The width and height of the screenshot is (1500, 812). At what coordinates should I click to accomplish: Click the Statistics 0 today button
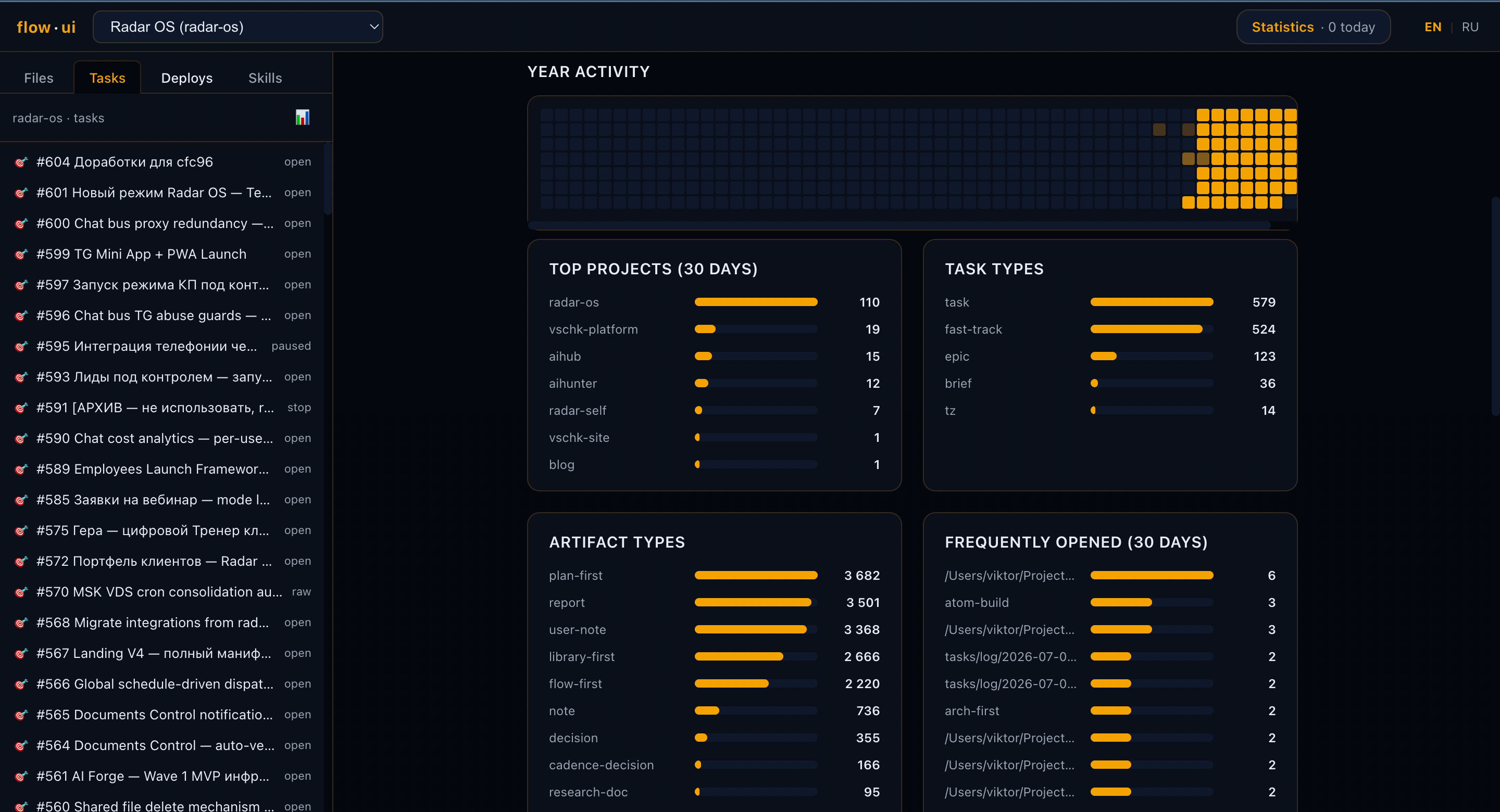[1313, 27]
